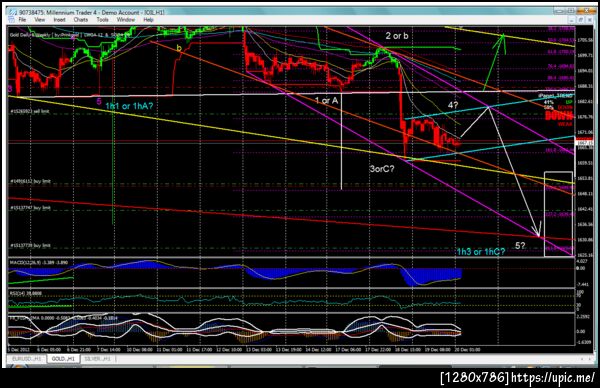Click the chart document icon beside File menu
Screen dimensions: 600x388
pyautogui.click(x=12, y=20)
